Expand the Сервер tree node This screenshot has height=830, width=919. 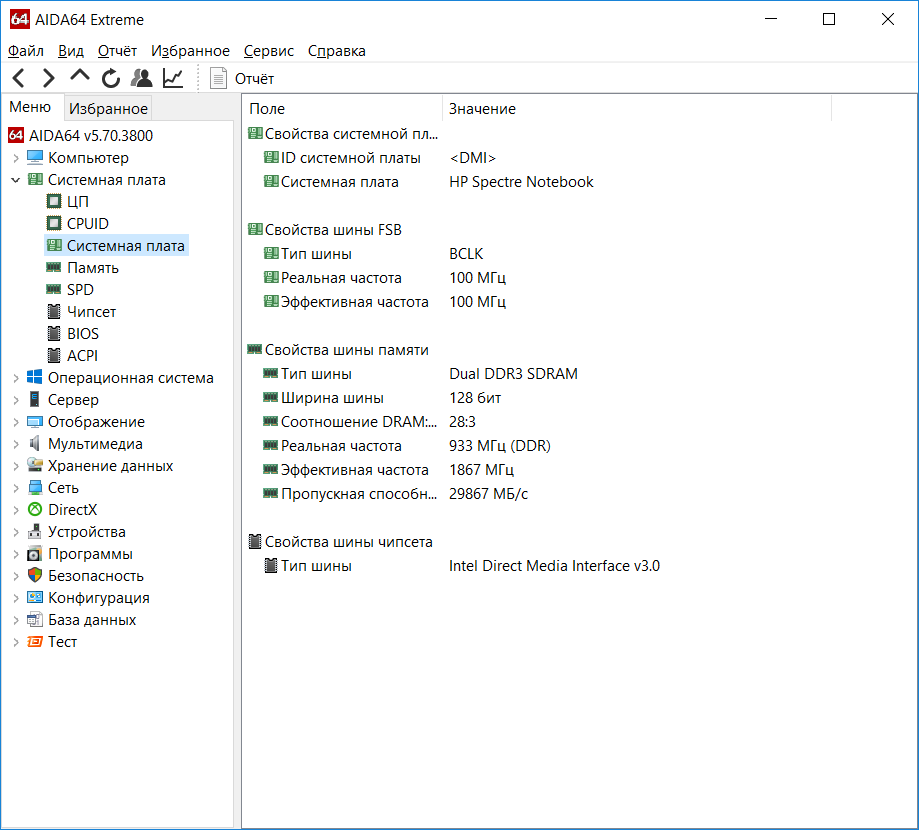(16, 400)
